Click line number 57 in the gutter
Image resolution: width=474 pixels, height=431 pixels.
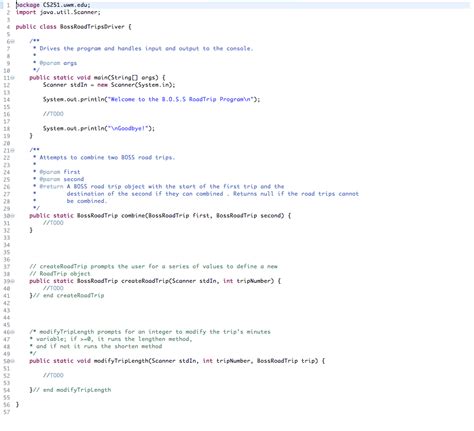[x=7, y=412]
